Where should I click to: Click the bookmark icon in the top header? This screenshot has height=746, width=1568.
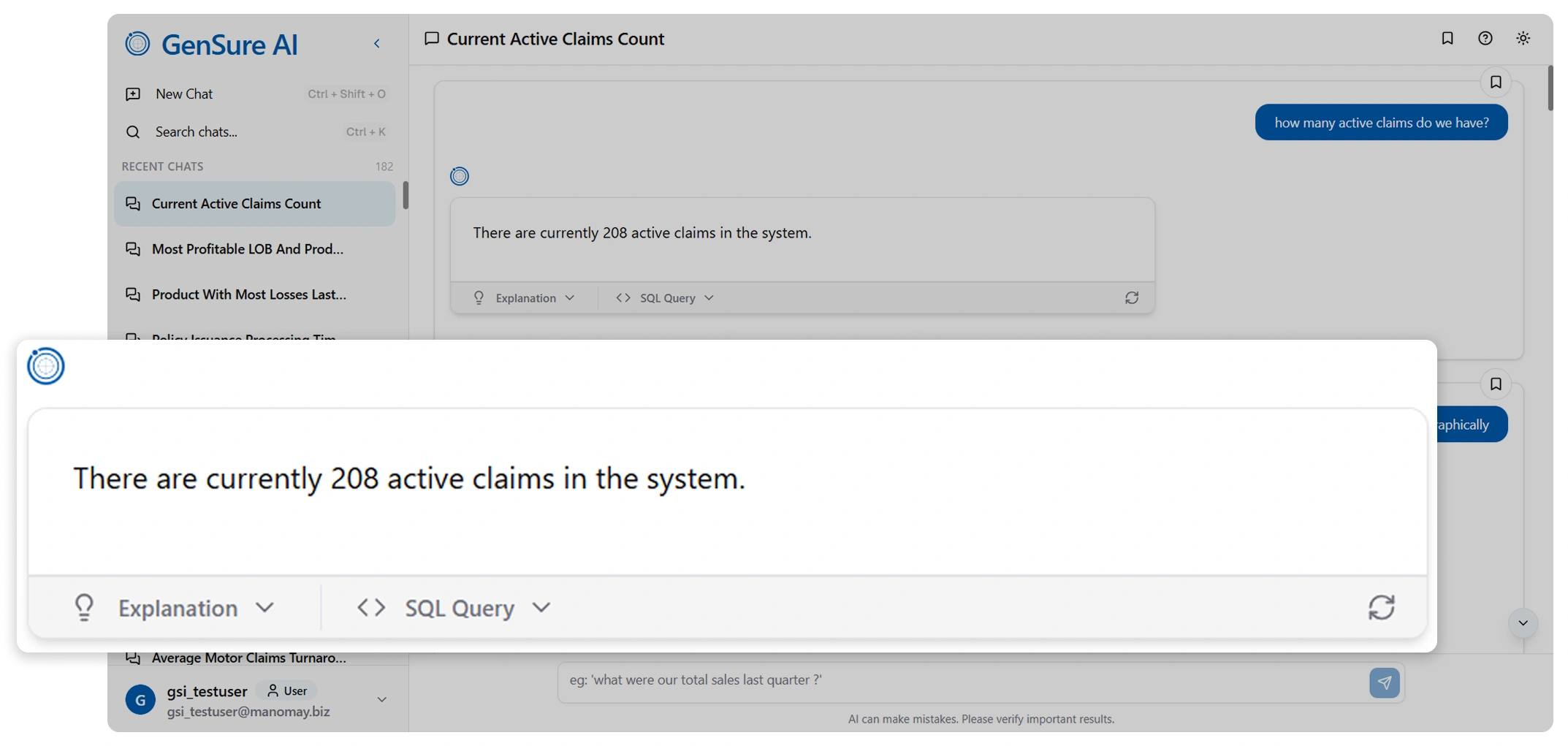pyautogui.click(x=1447, y=39)
